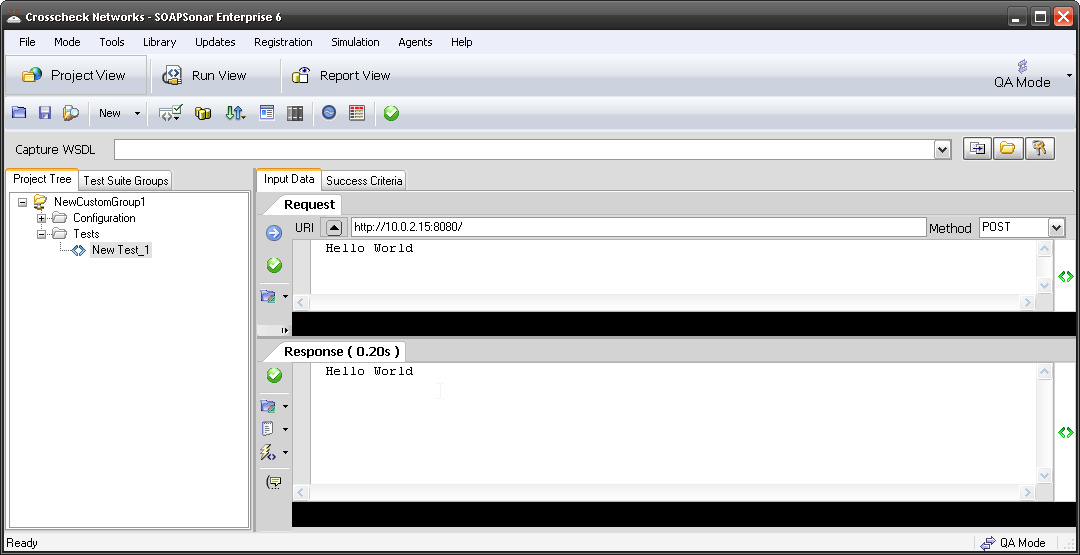Switch to Project View
1080x555 pixels.
click(x=76, y=75)
